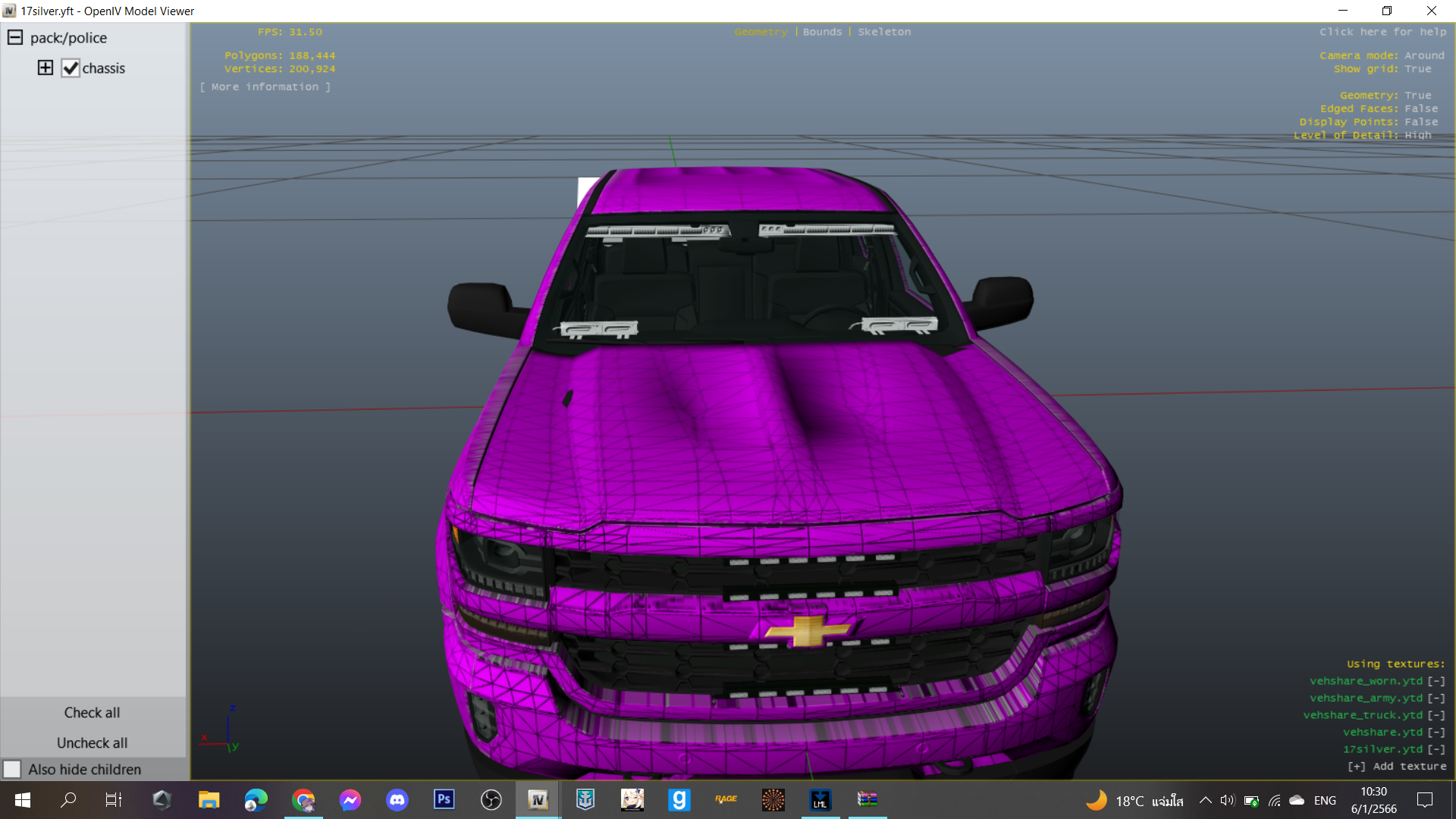Click the Uncheck all button
This screenshot has width=1456, height=819.
(92, 743)
